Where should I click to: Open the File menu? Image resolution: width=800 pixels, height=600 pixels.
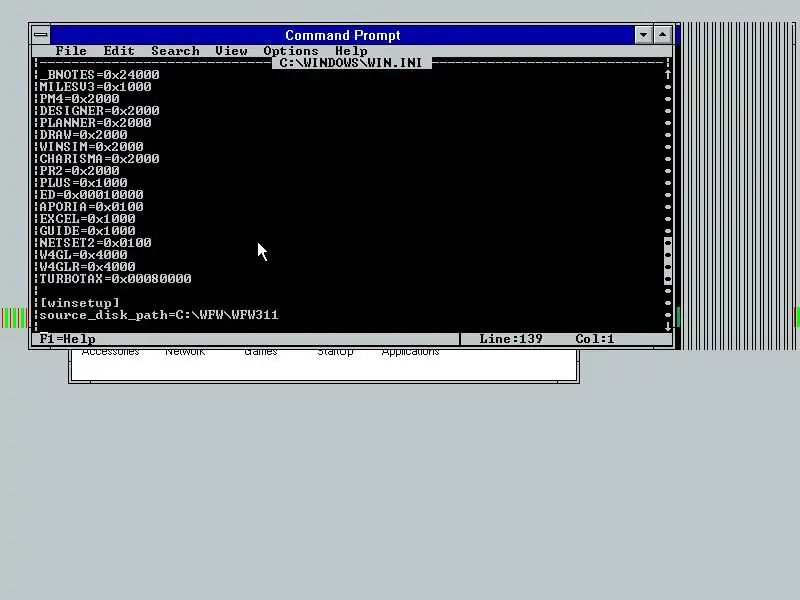(71, 51)
